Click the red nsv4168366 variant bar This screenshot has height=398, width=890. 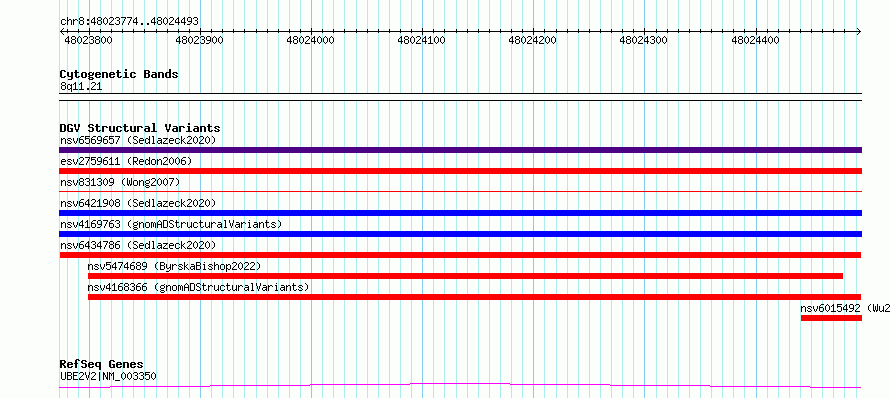(x=475, y=297)
